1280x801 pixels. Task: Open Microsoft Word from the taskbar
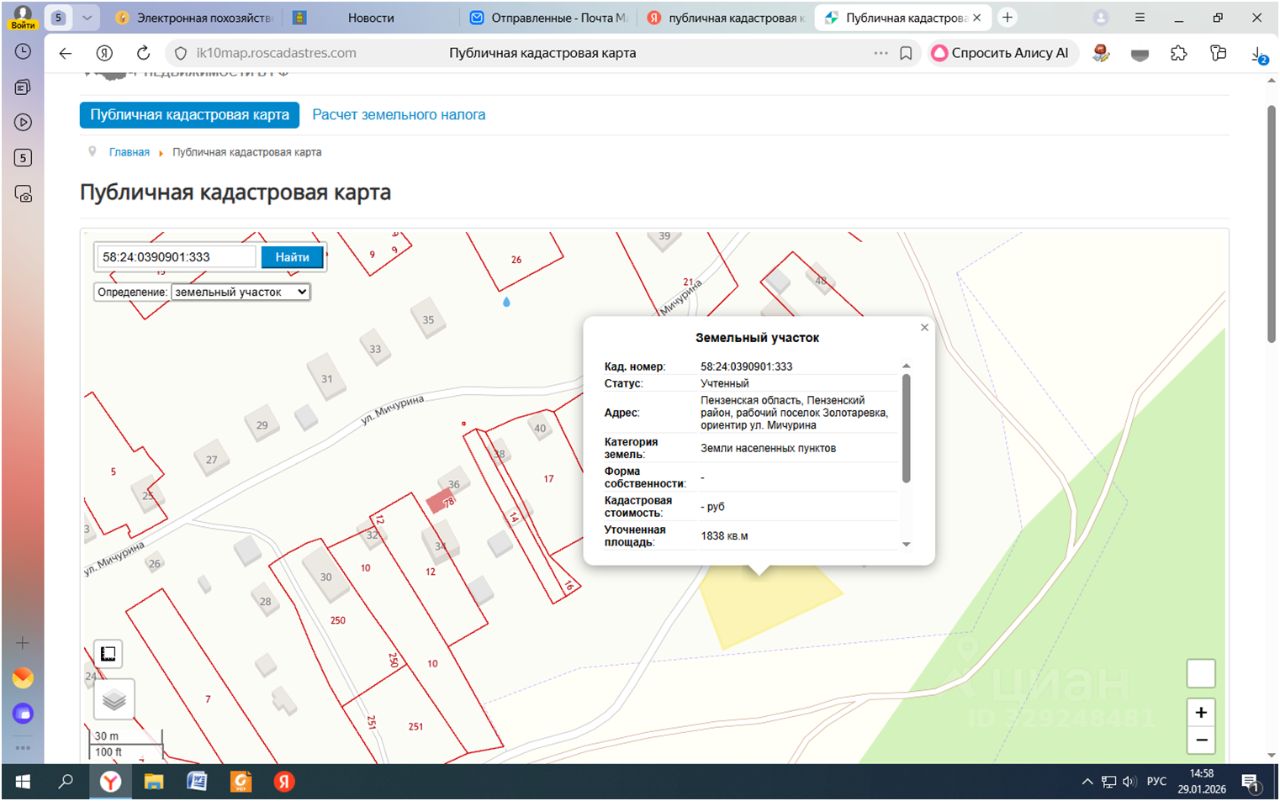(x=197, y=781)
